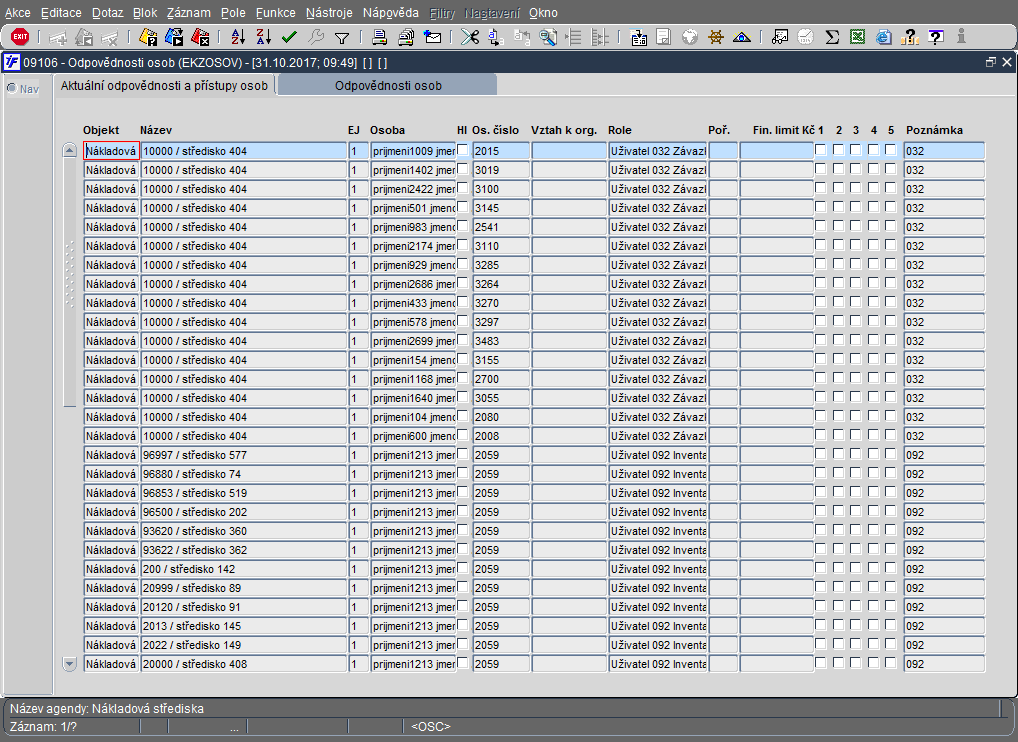Screen dimensions: 1018x742
Task: Click Název field '96880 / středisko 74'
Action: tap(243, 475)
